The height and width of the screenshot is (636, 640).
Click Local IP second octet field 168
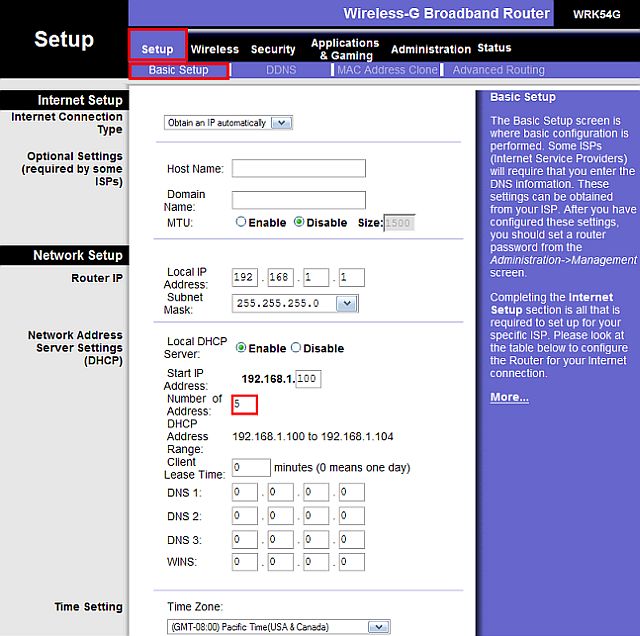(280, 278)
